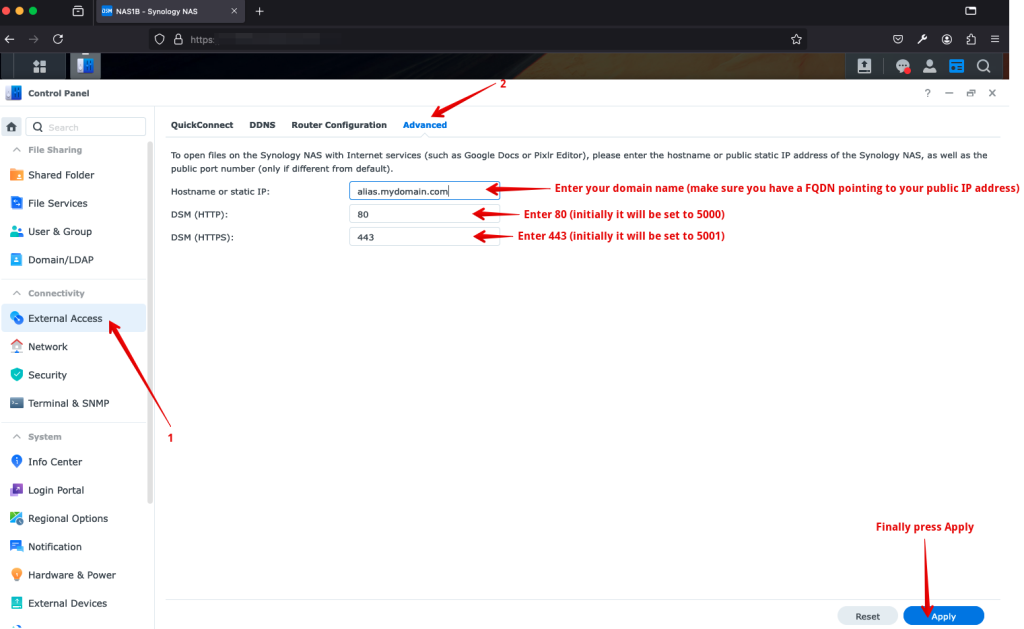Screen dimensions: 1024x629
Task: Open Domain/LDAP settings
Action: pos(74,259)
